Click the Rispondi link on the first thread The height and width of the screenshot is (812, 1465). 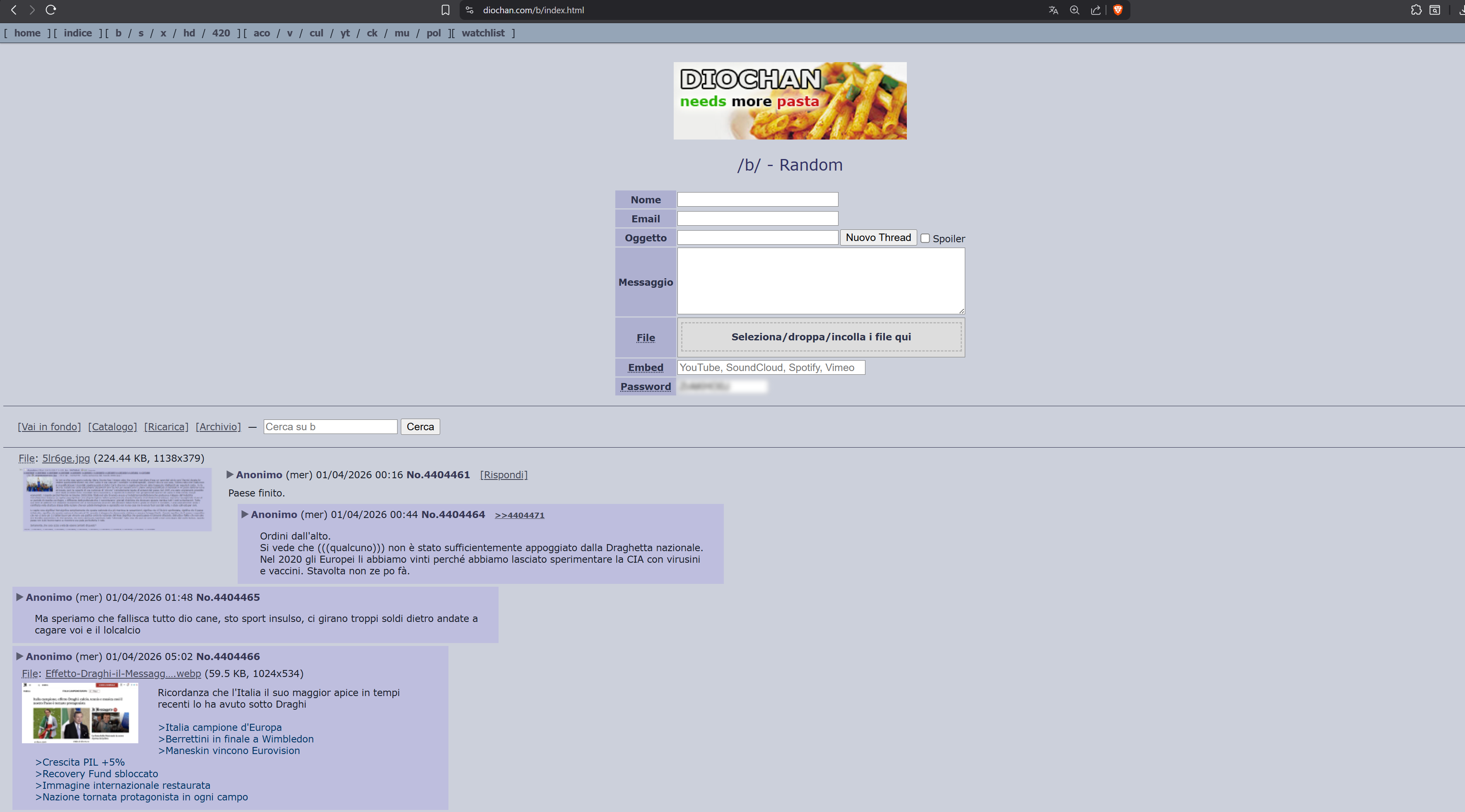[504, 475]
